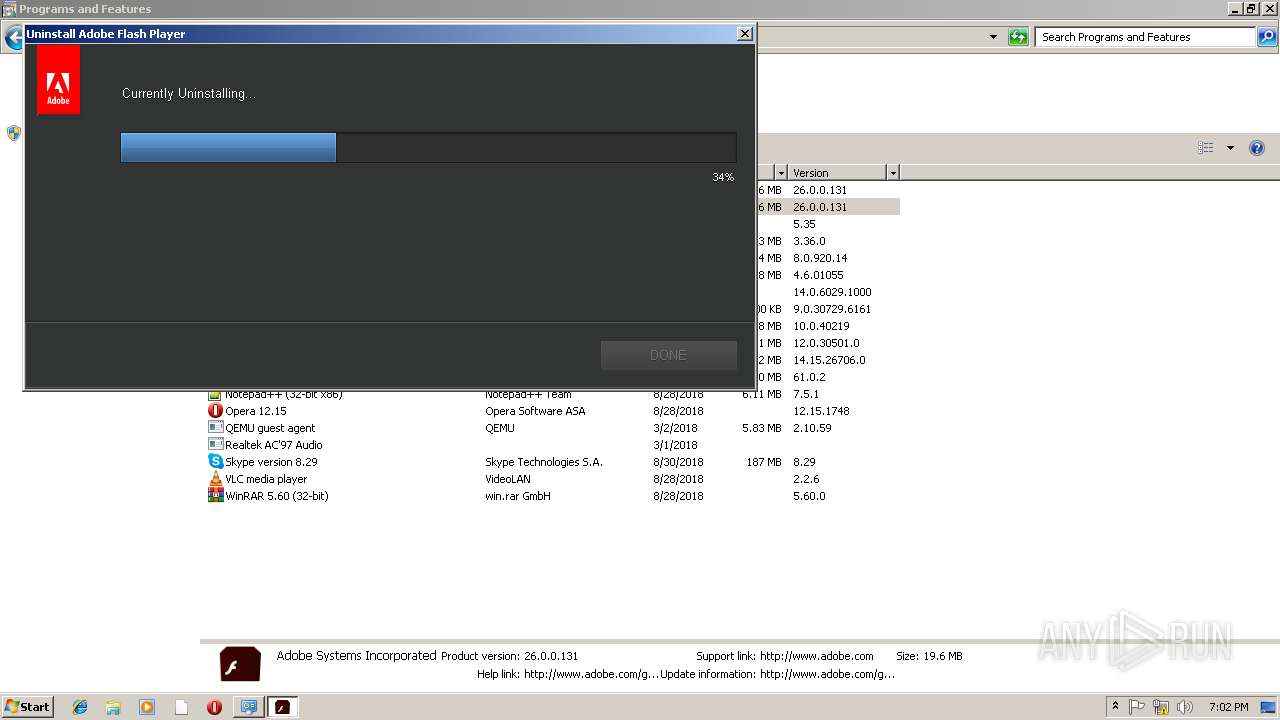Click the blank document taskbar icon
This screenshot has height=720, width=1280.
pos(181,707)
